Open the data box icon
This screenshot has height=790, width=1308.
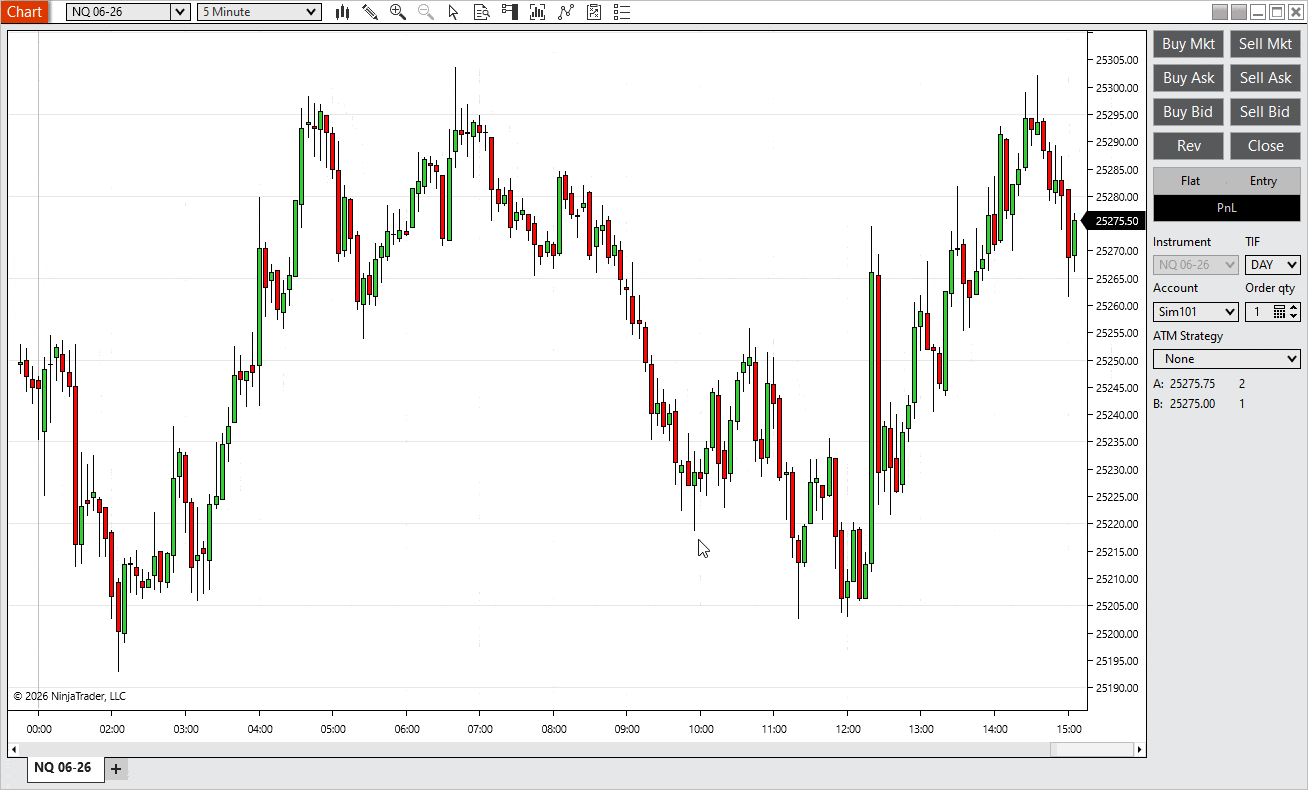[x=482, y=12]
